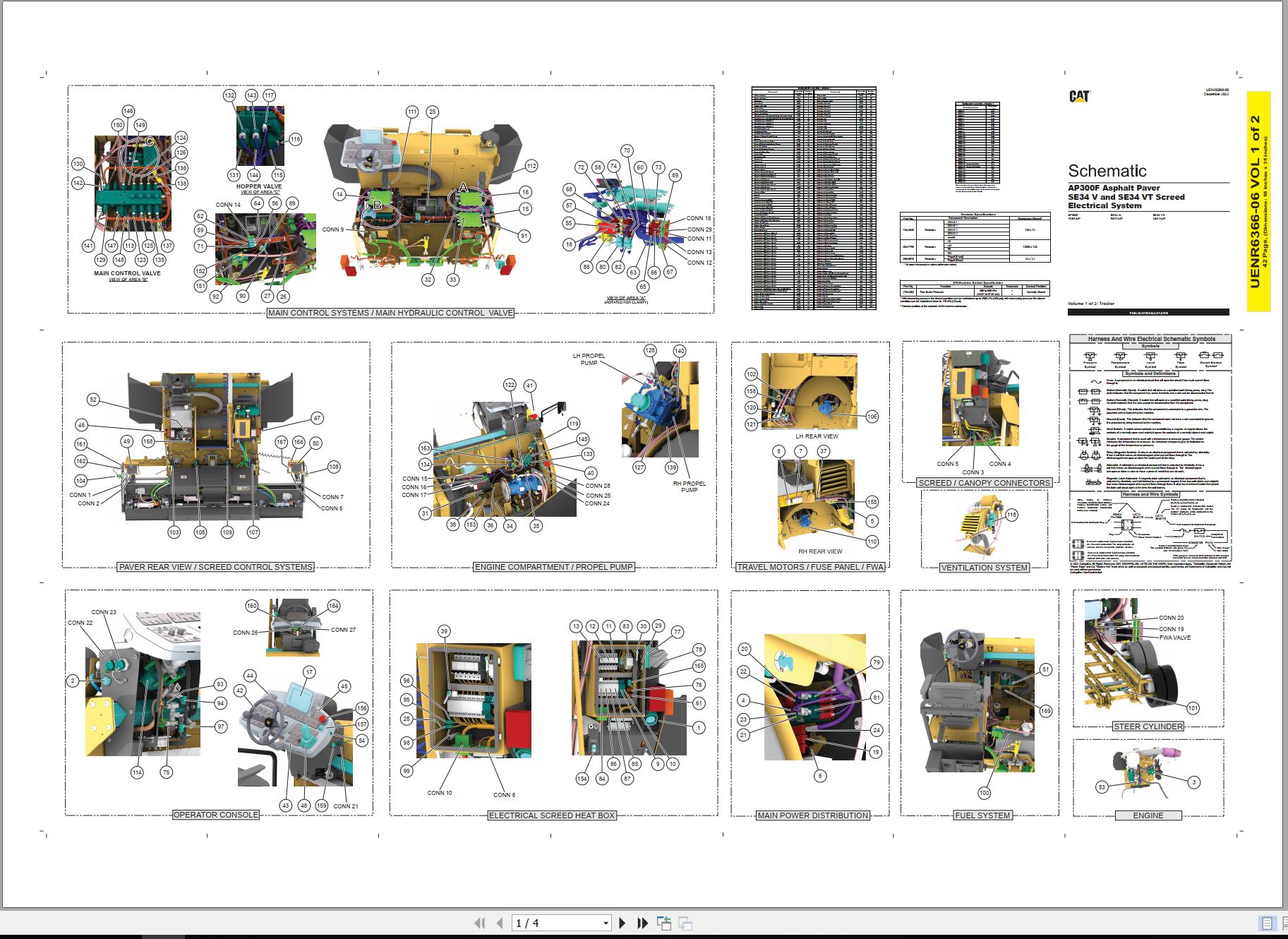Click the CAT logo on title block
1288x939 pixels.
1079,96
